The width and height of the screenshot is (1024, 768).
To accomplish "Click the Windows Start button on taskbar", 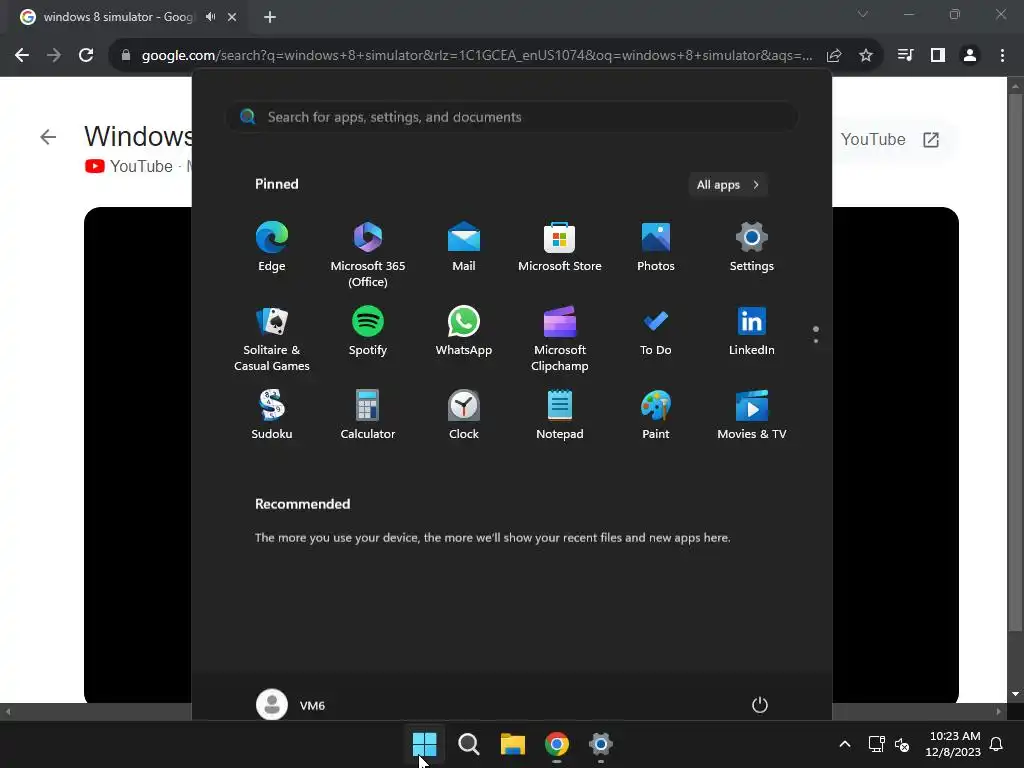I will (x=424, y=744).
